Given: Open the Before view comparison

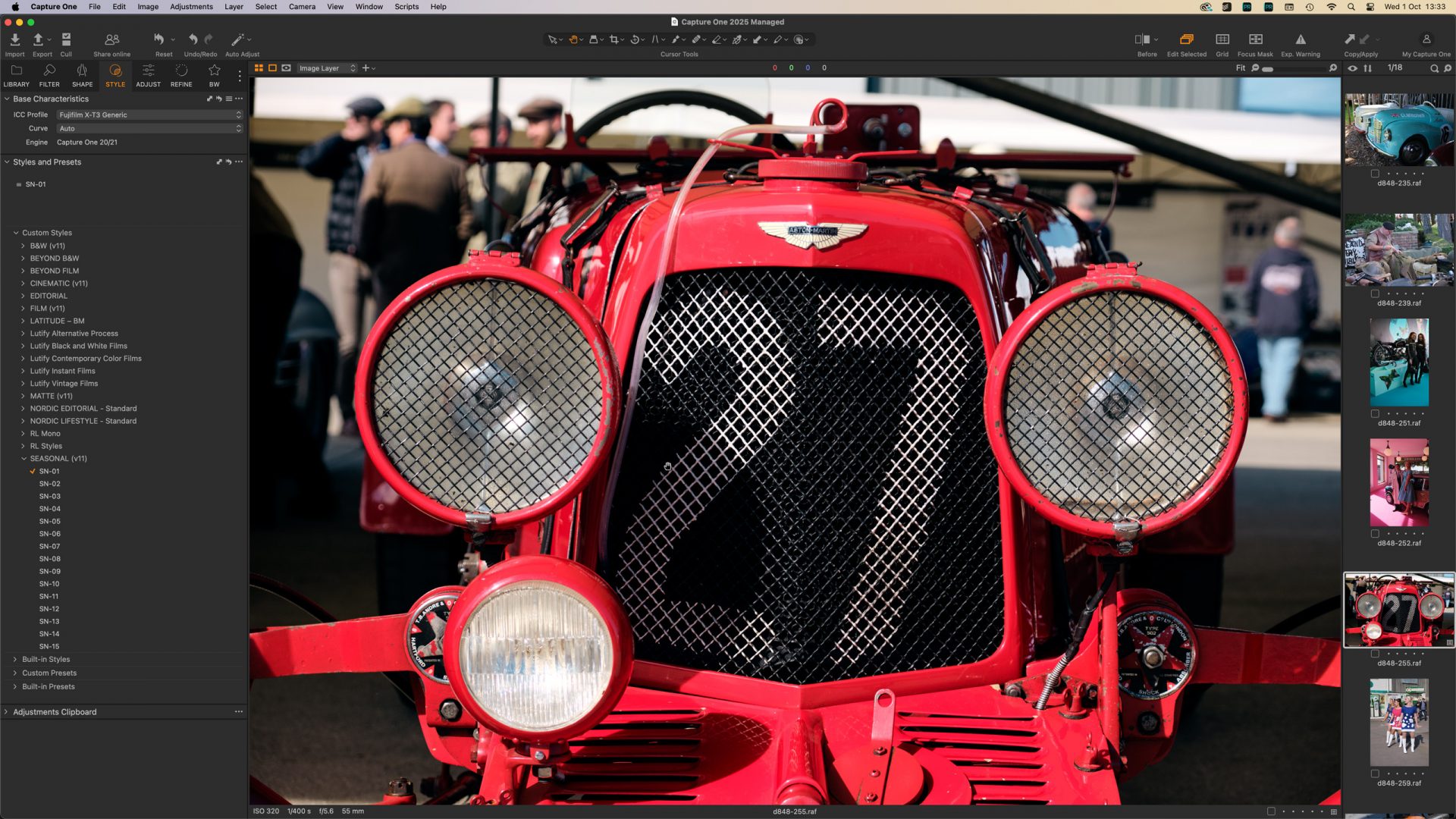Looking at the screenshot, I should tap(1141, 39).
